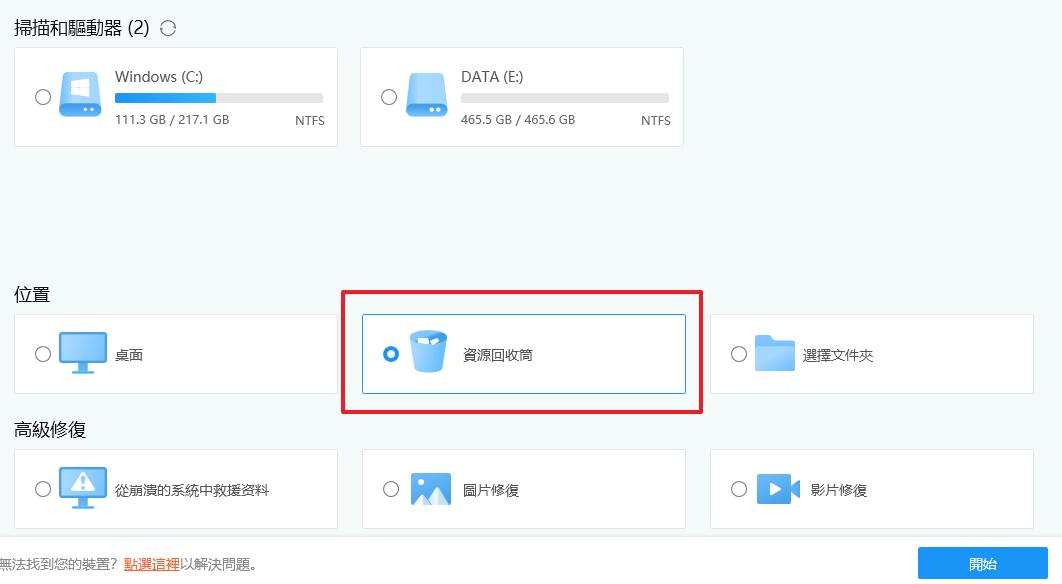Click the recycle bin icon
The image size is (1062, 584).
click(428, 352)
